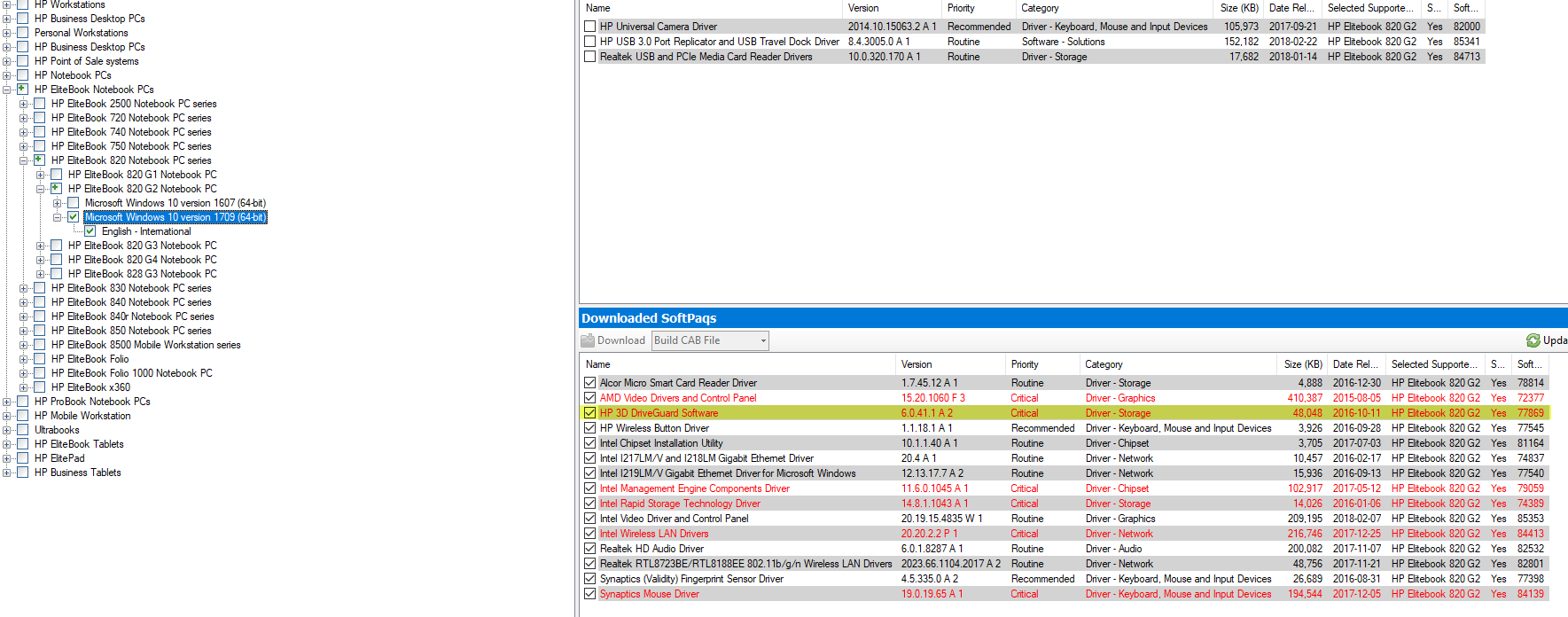1568x617 pixels.
Task: Sort available list by Priority column header
Action: click(978, 8)
